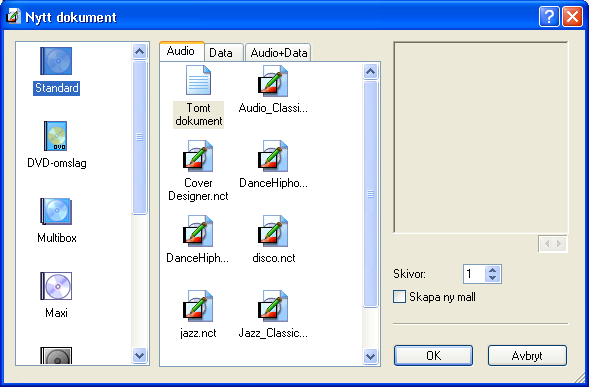Select the Tomt dokument blank template icon
The image size is (589, 387).
click(x=198, y=80)
